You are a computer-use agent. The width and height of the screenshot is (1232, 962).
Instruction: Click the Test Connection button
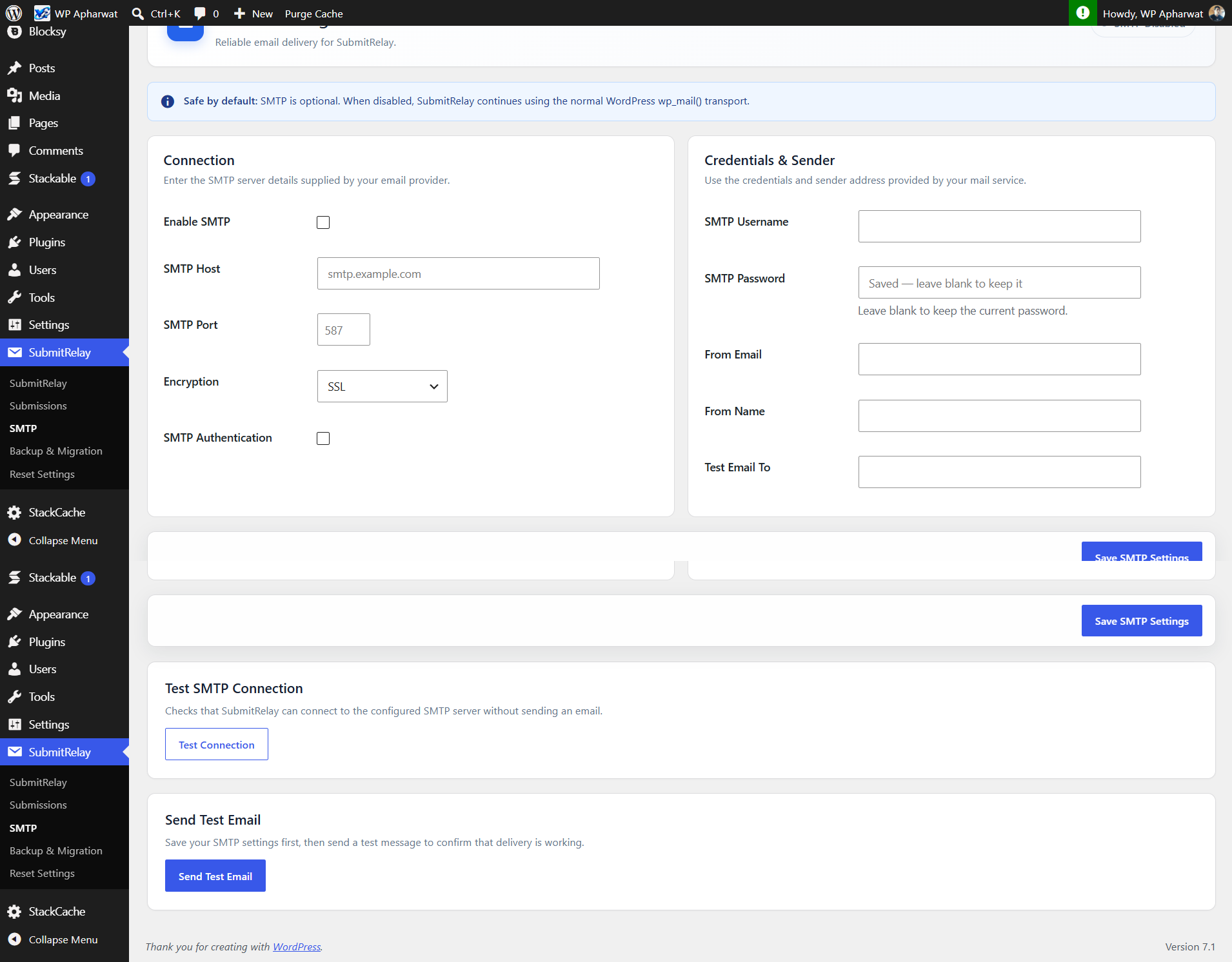pyautogui.click(x=217, y=744)
